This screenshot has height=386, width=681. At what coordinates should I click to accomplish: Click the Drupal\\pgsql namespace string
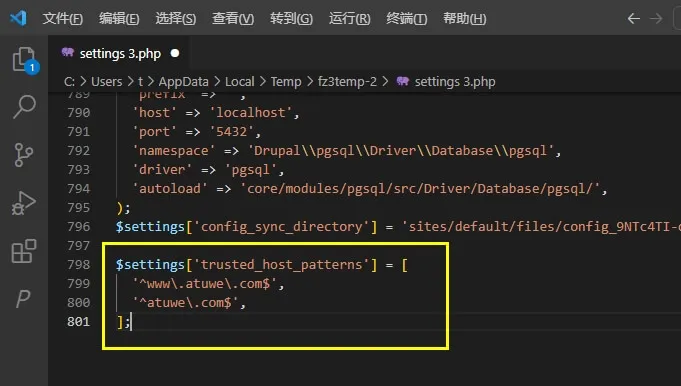401,151
